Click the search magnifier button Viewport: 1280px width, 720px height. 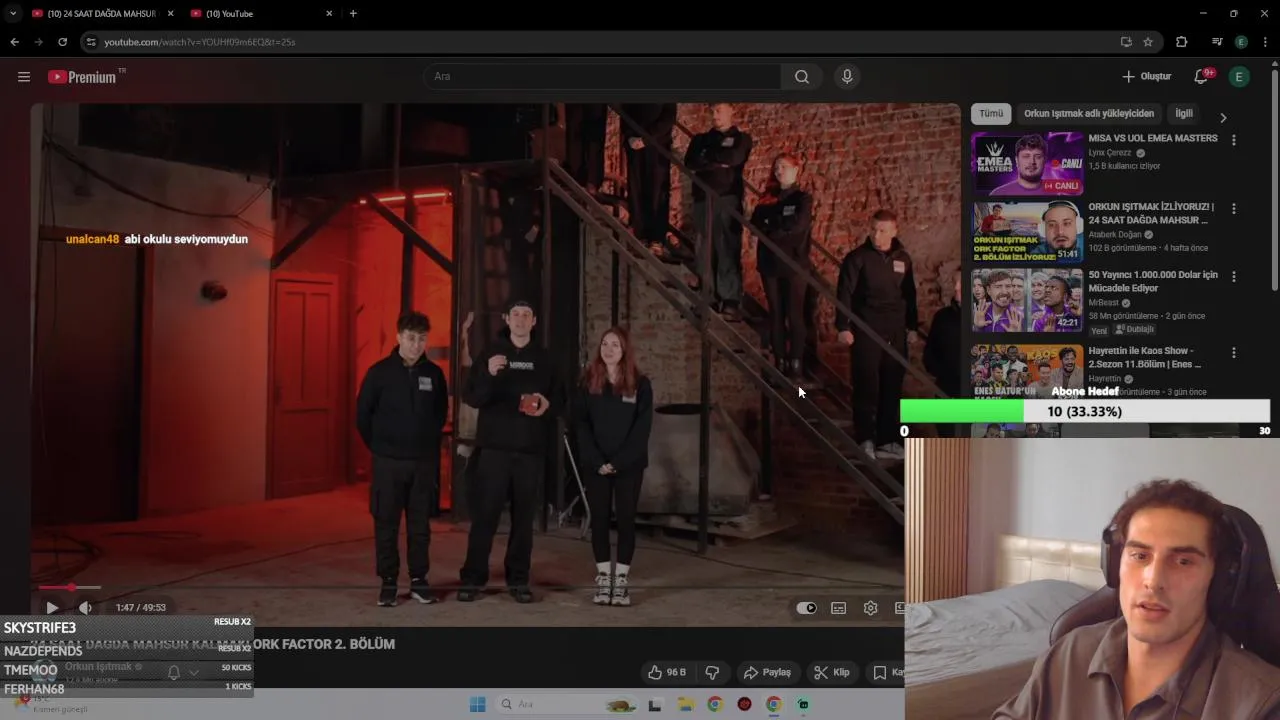coord(801,77)
